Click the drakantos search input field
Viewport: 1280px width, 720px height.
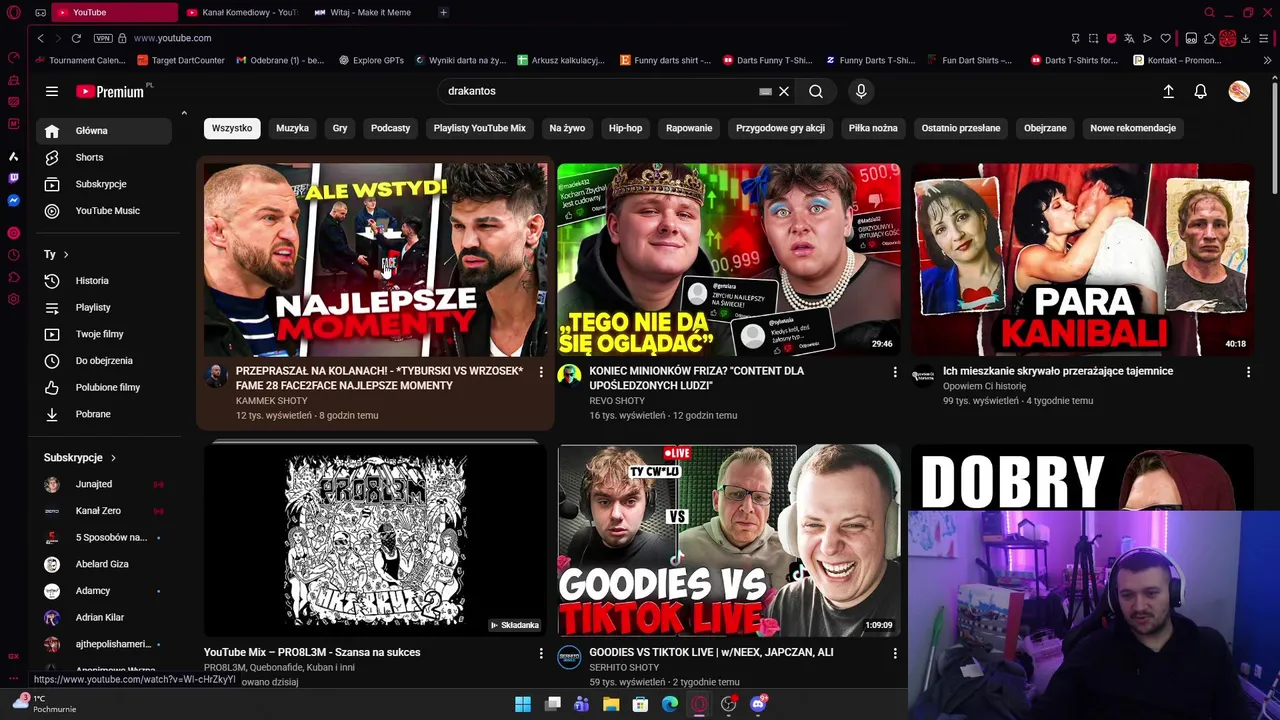tap(600, 91)
